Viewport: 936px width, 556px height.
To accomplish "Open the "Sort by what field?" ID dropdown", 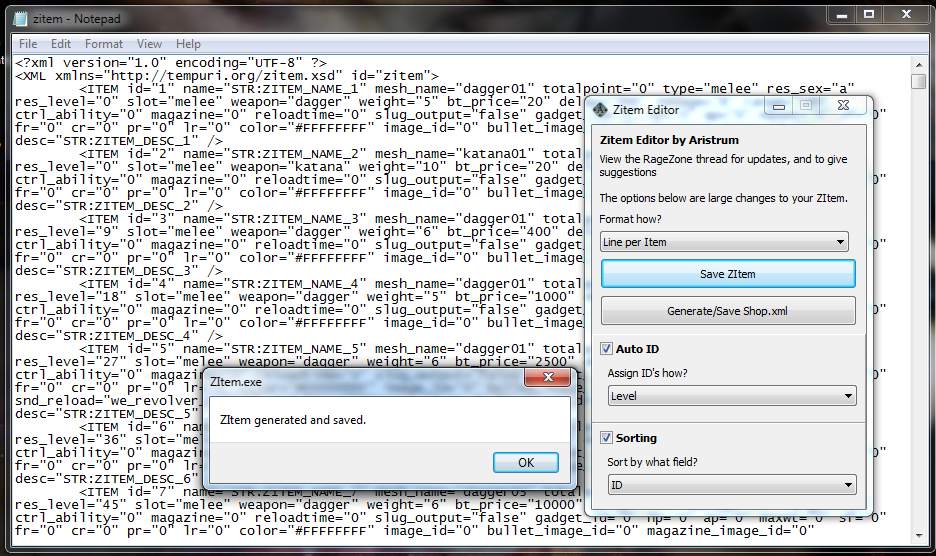I will [732, 485].
